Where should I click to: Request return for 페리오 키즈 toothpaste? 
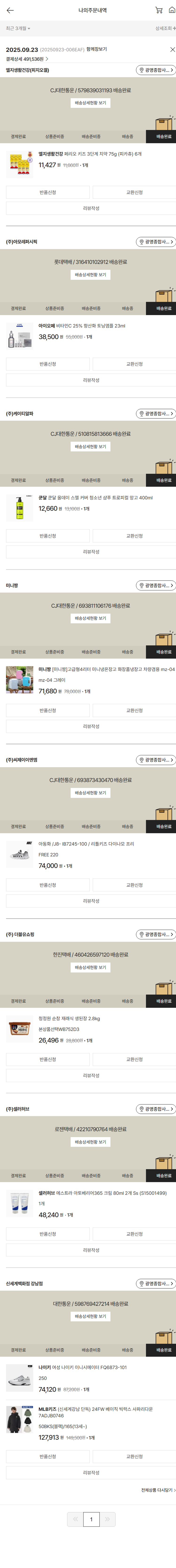click(47, 192)
